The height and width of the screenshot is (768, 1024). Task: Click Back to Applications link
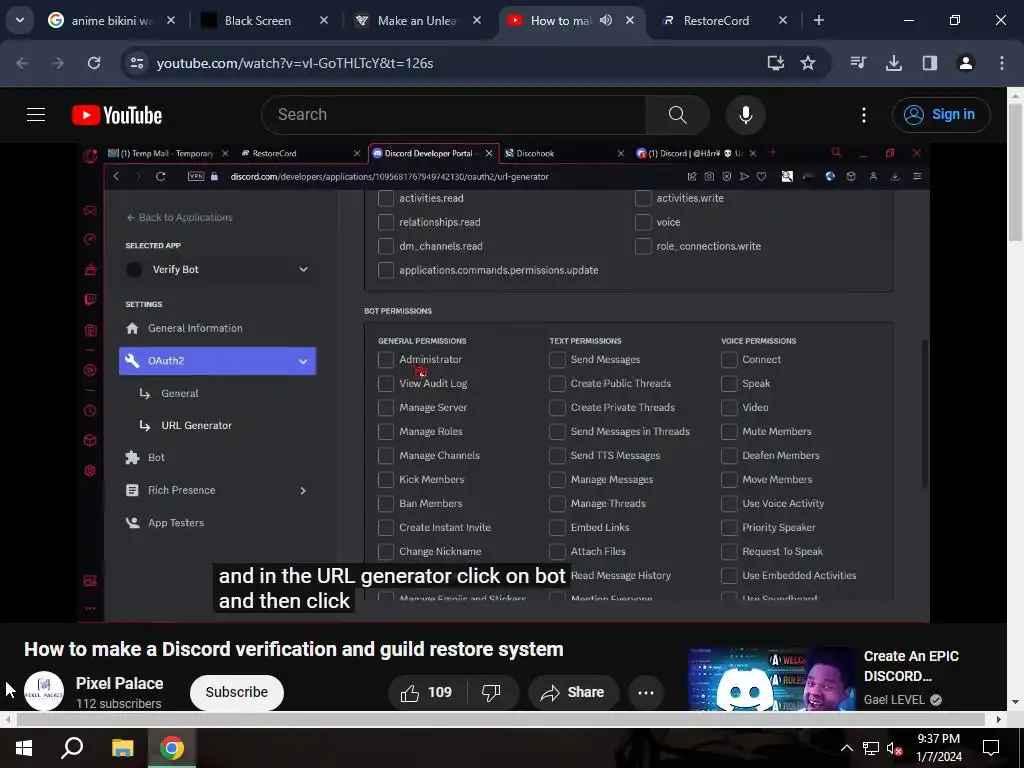pos(180,217)
